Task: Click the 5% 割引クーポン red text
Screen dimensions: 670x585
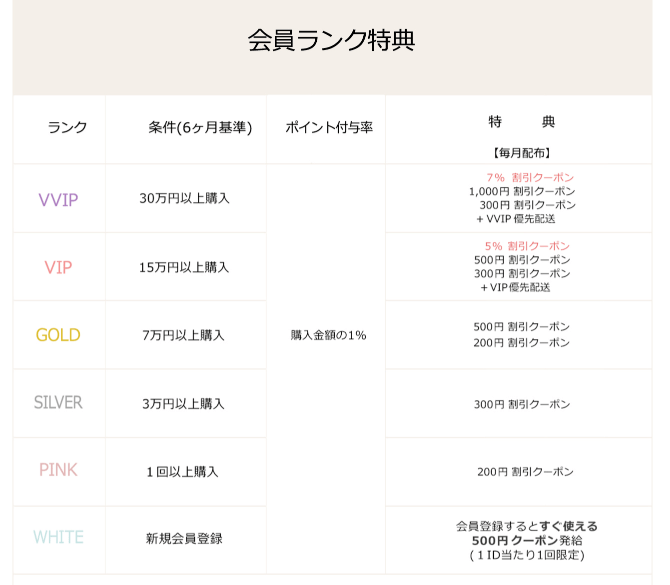Action: [x=527, y=246]
